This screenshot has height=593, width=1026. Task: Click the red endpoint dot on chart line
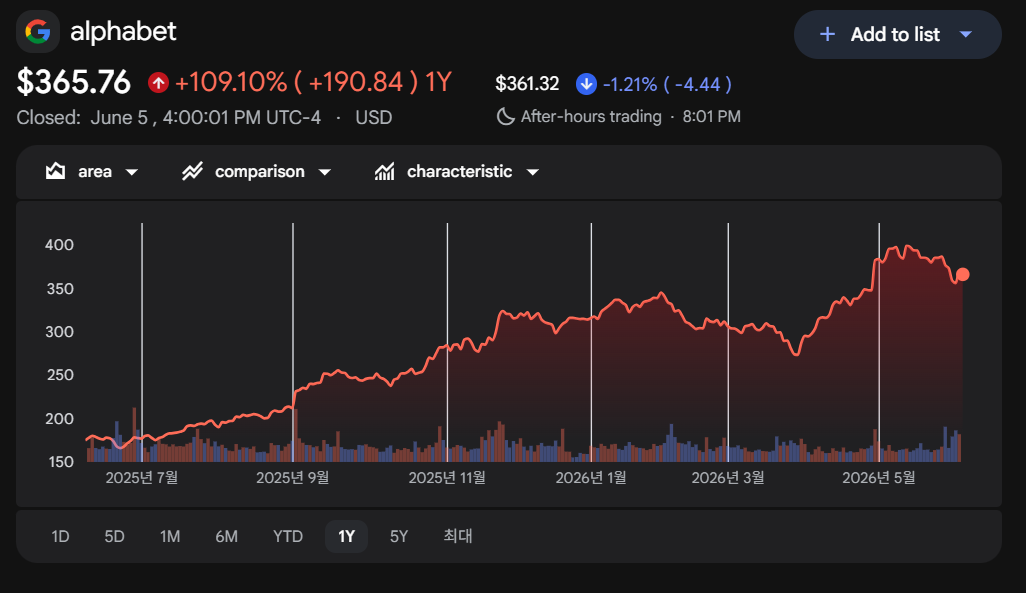click(x=963, y=274)
